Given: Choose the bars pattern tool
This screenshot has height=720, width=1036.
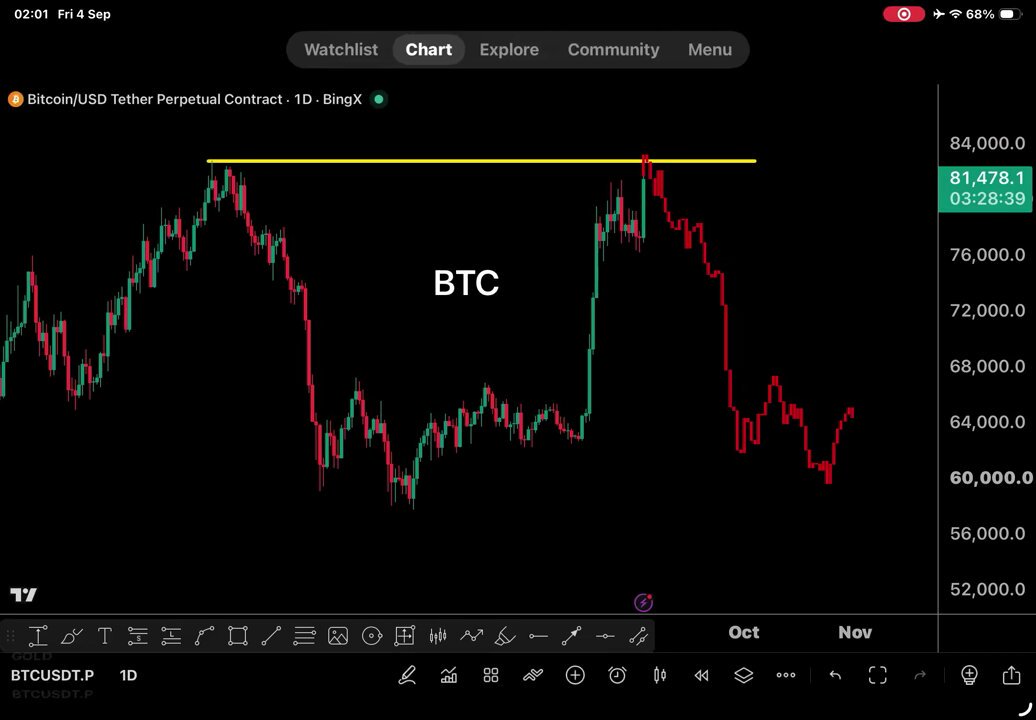Looking at the screenshot, I should tap(438, 636).
